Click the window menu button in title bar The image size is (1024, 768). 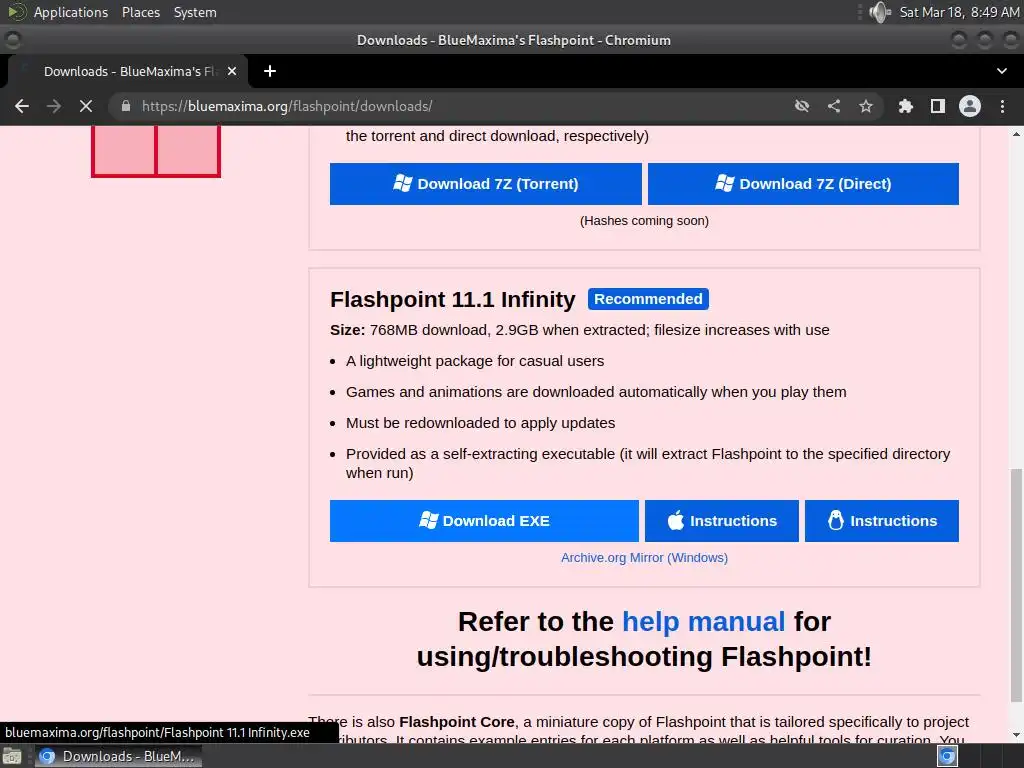click(x=13, y=40)
